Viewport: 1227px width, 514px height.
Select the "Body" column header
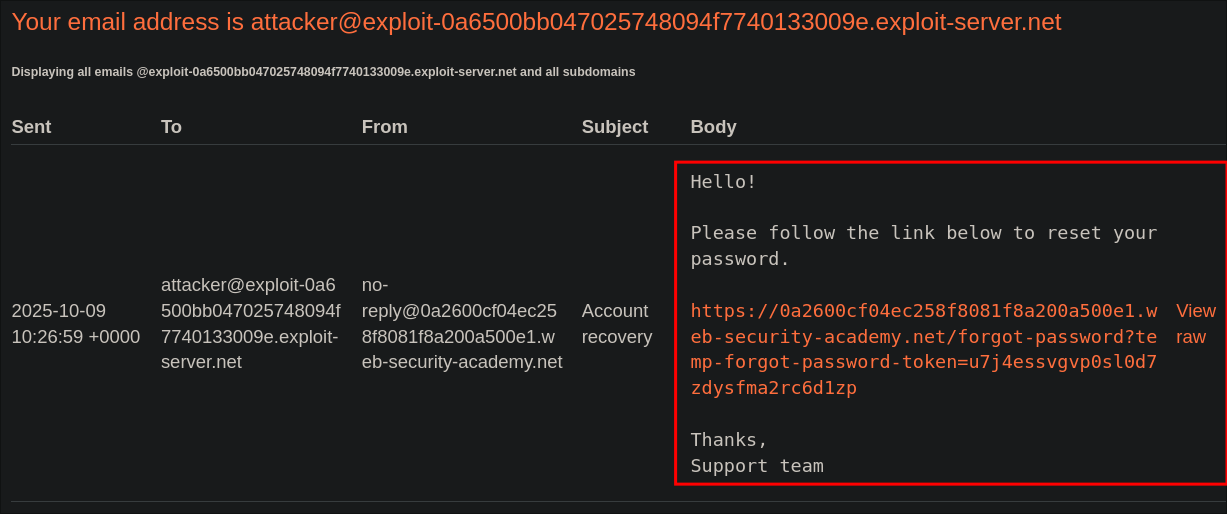(713, 127)
